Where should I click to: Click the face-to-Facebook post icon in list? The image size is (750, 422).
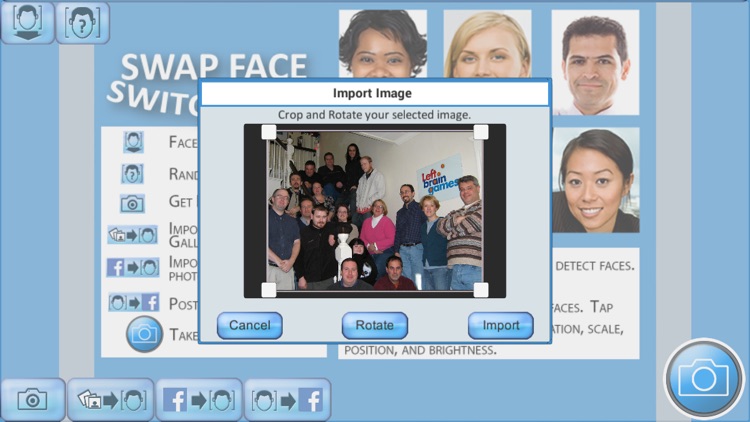click(x=133, y=302)
